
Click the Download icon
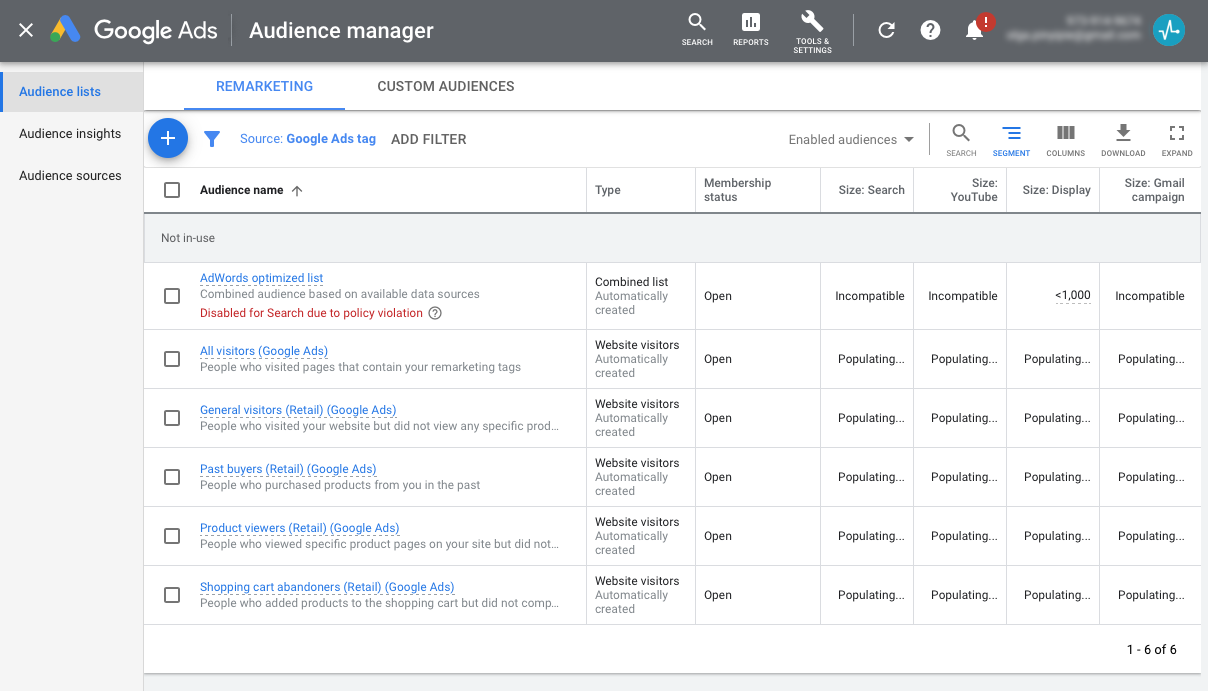[x=1123, y=140]
